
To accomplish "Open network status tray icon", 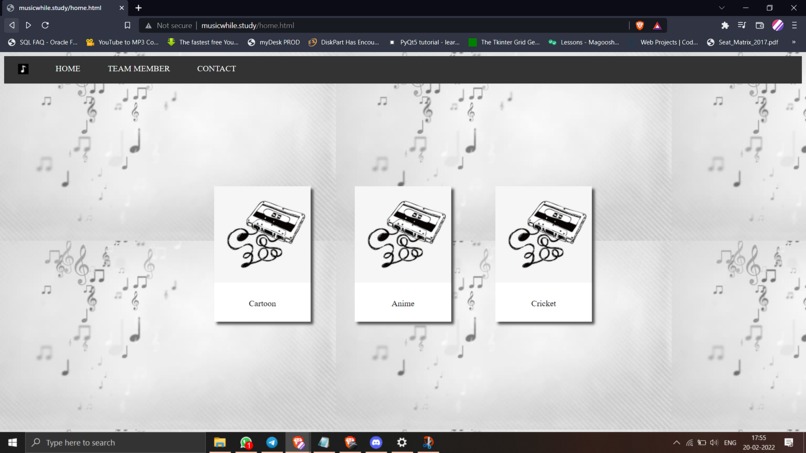I will (689, 442).
